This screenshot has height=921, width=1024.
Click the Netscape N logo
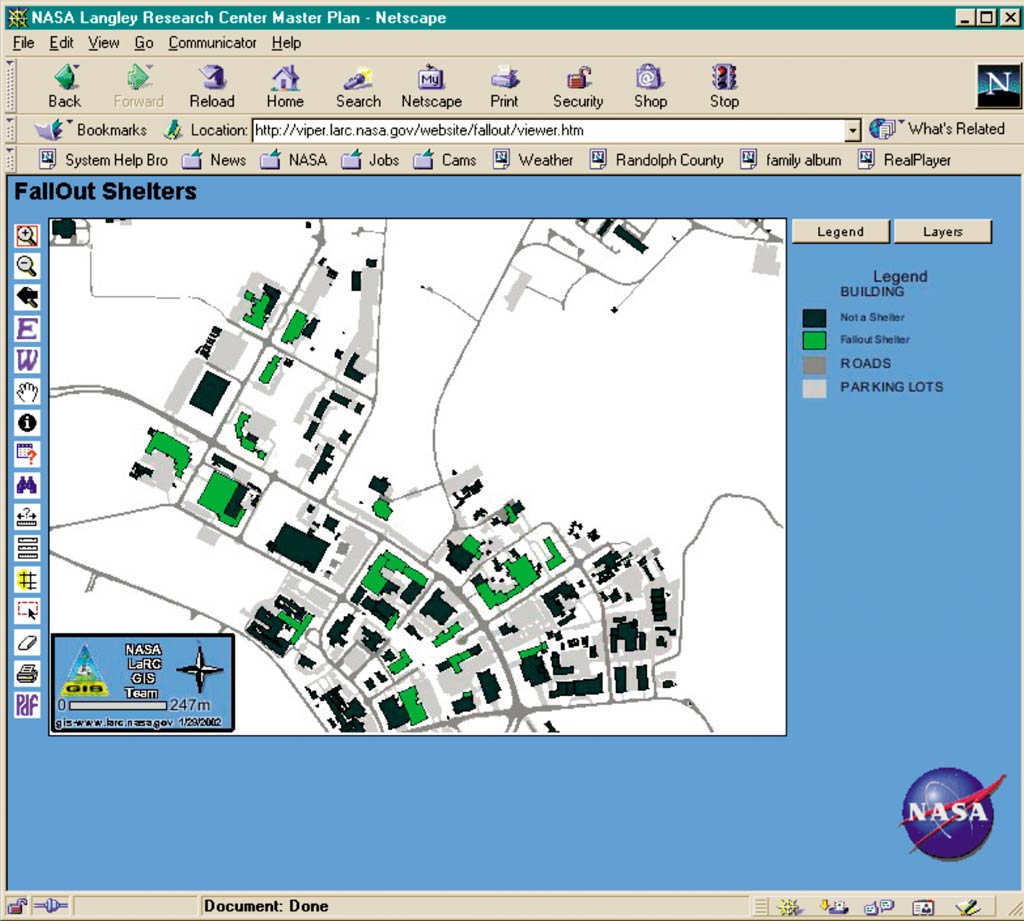click(998, 86)
